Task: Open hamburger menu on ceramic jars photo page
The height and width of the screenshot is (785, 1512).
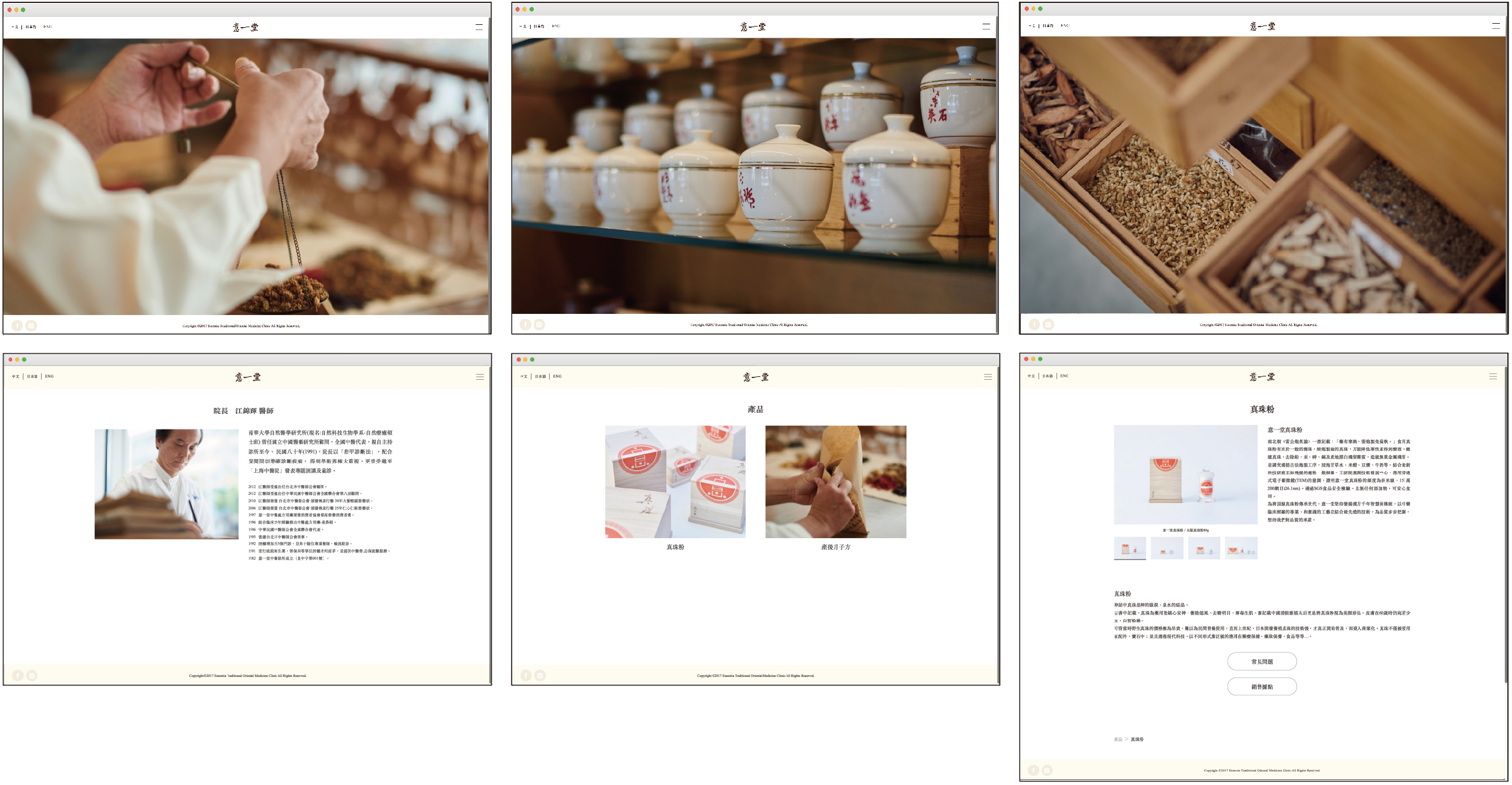Action: 985,27
